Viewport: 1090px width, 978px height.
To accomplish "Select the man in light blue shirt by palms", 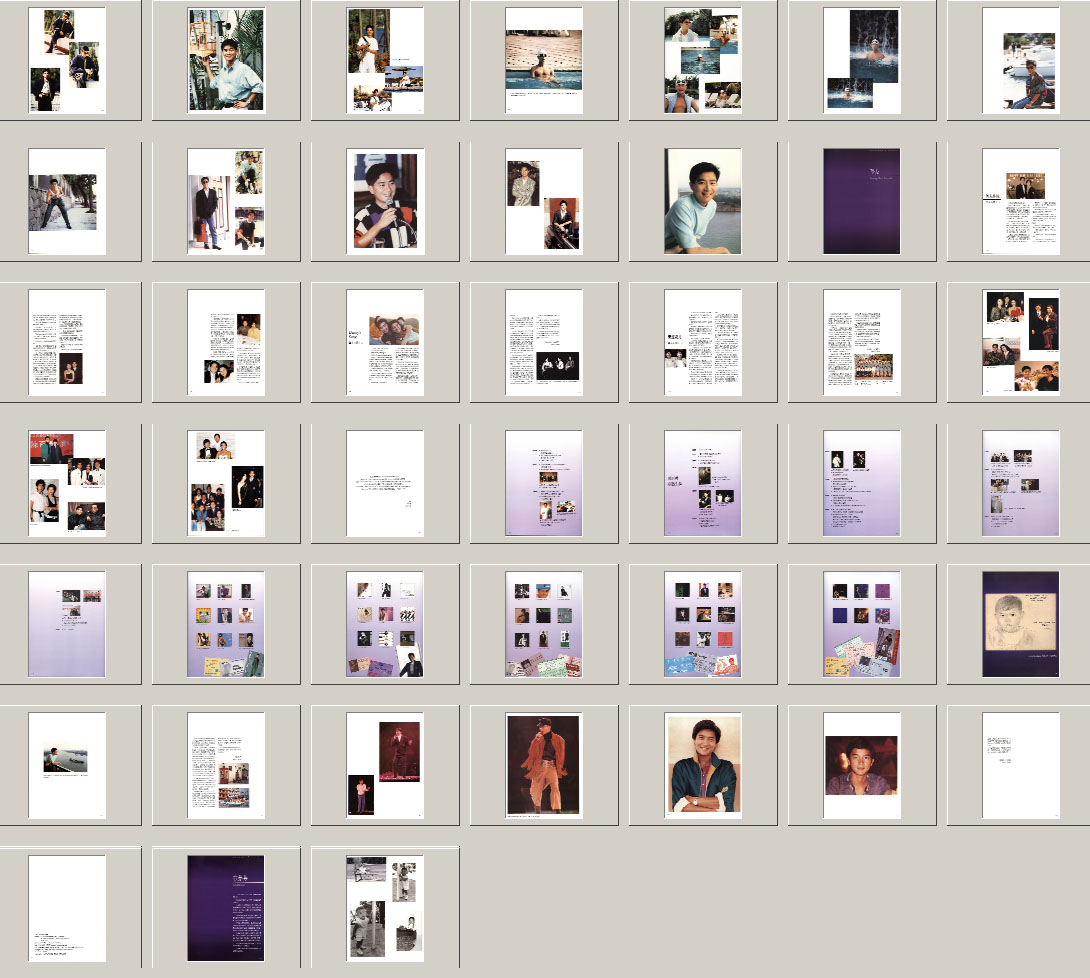I will [226, 60].
